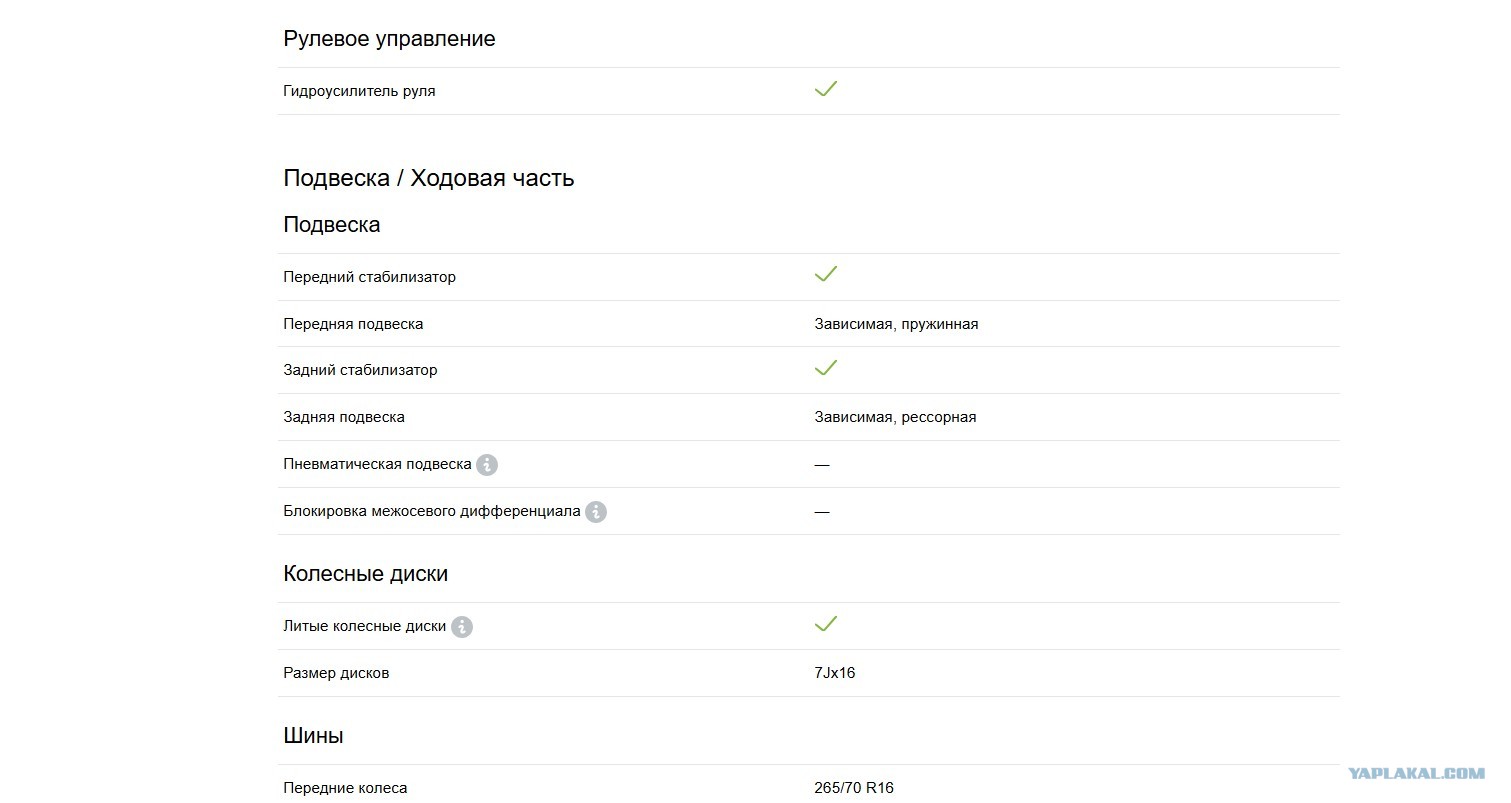Click green checkmark for Литые колесные диски
This screenshot has width=1511, height=803.
pos(825,624)
